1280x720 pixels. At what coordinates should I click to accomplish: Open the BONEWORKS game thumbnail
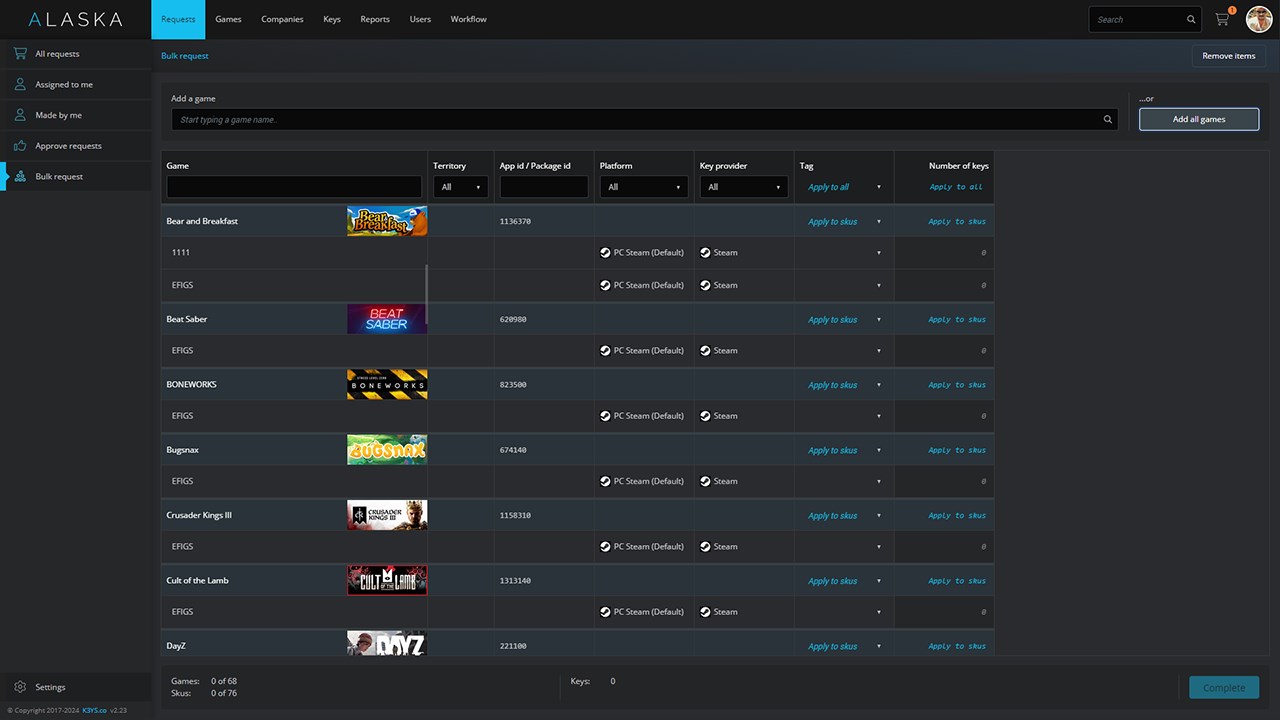(387, 384)
